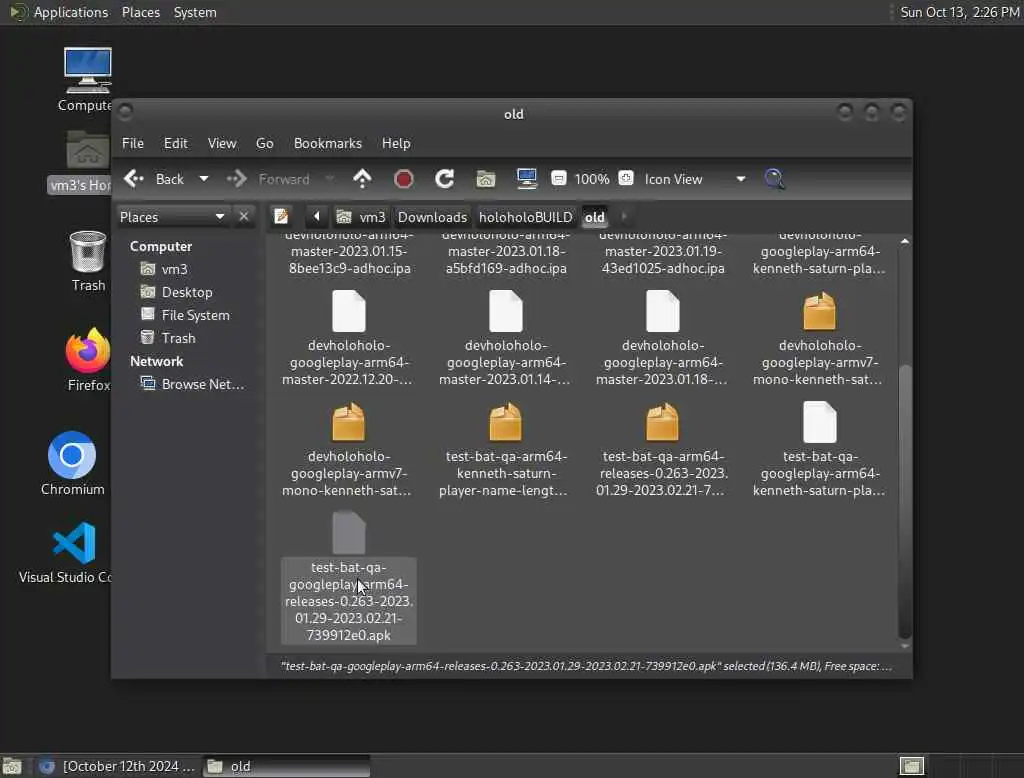Toggle text-based location entry pencil icon
Image resolution: width=1024 pixels, height=778 pixels.
[281, 216]
